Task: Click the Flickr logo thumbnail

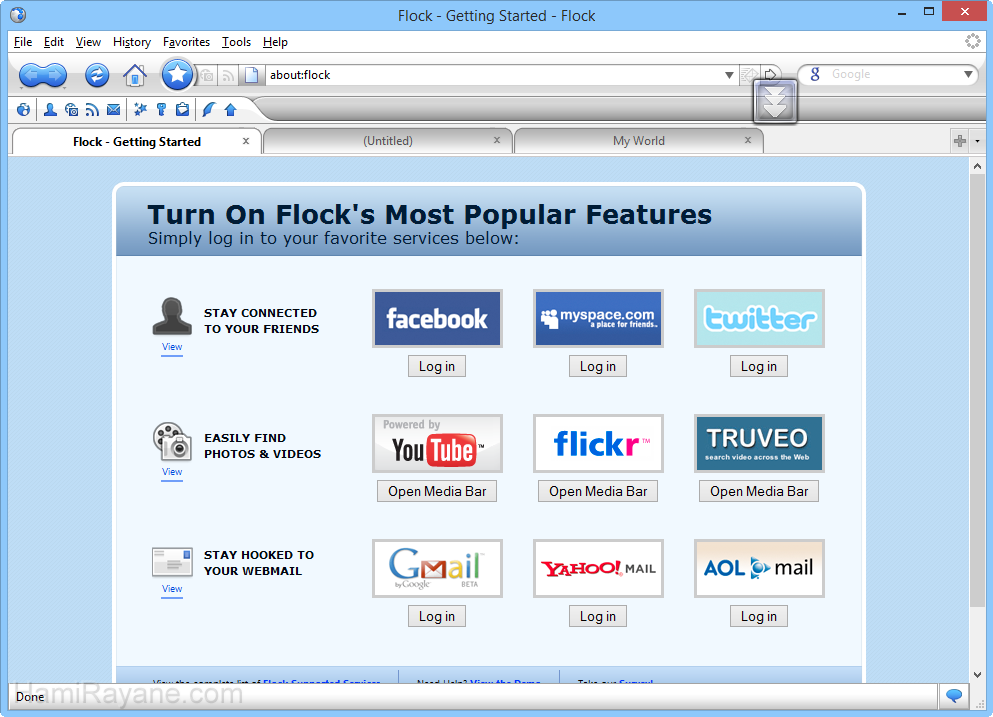Action: (x=598, y=443)
